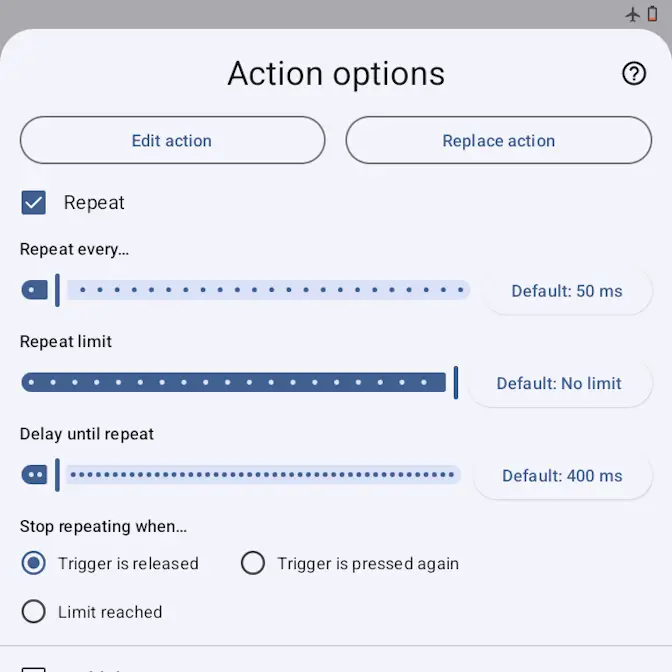The height and width of the screenshot is (672, 672).
Task: Reset delay to Default: 400 ms
Action: (562, 476)
